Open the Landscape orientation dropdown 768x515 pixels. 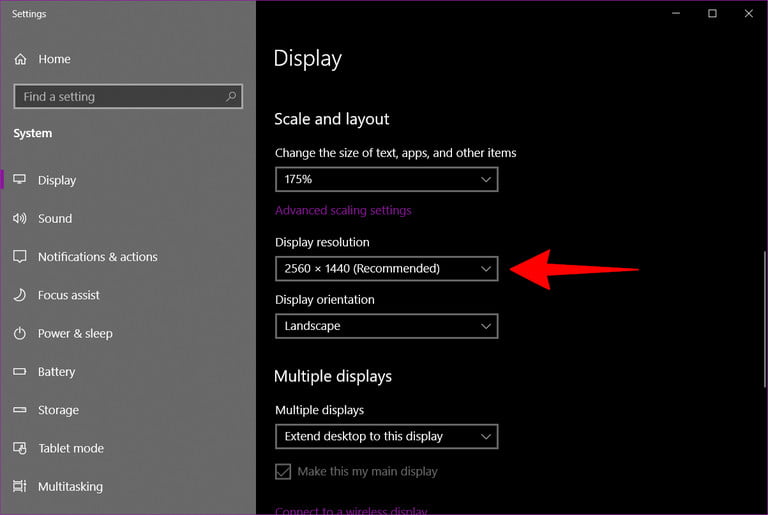[x=386, y=326]
